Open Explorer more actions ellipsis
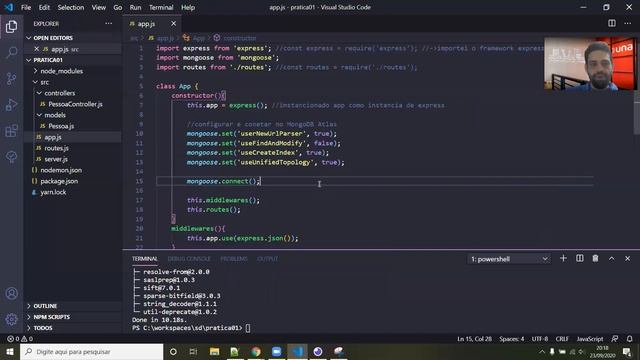Screen dimensions: 640x360 [109, 24]
